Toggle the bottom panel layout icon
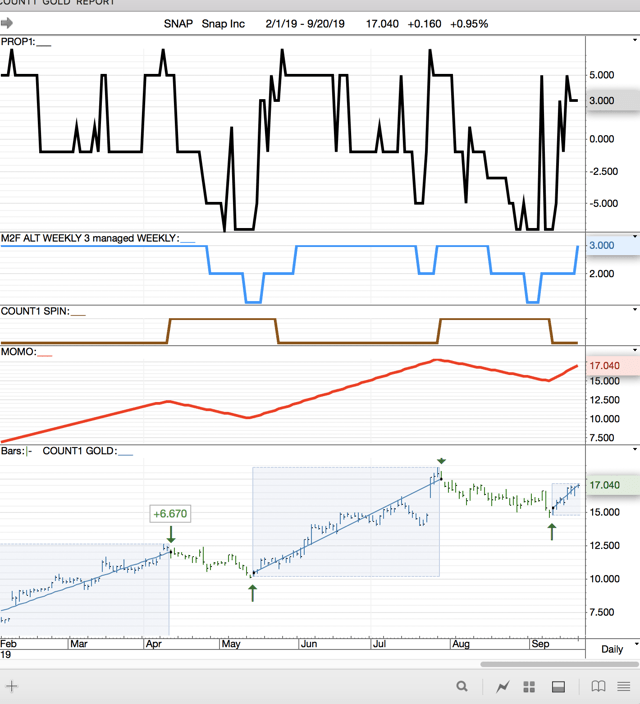Image resolution: width=640 pixels, height=704 pixels. pos(558,686)
